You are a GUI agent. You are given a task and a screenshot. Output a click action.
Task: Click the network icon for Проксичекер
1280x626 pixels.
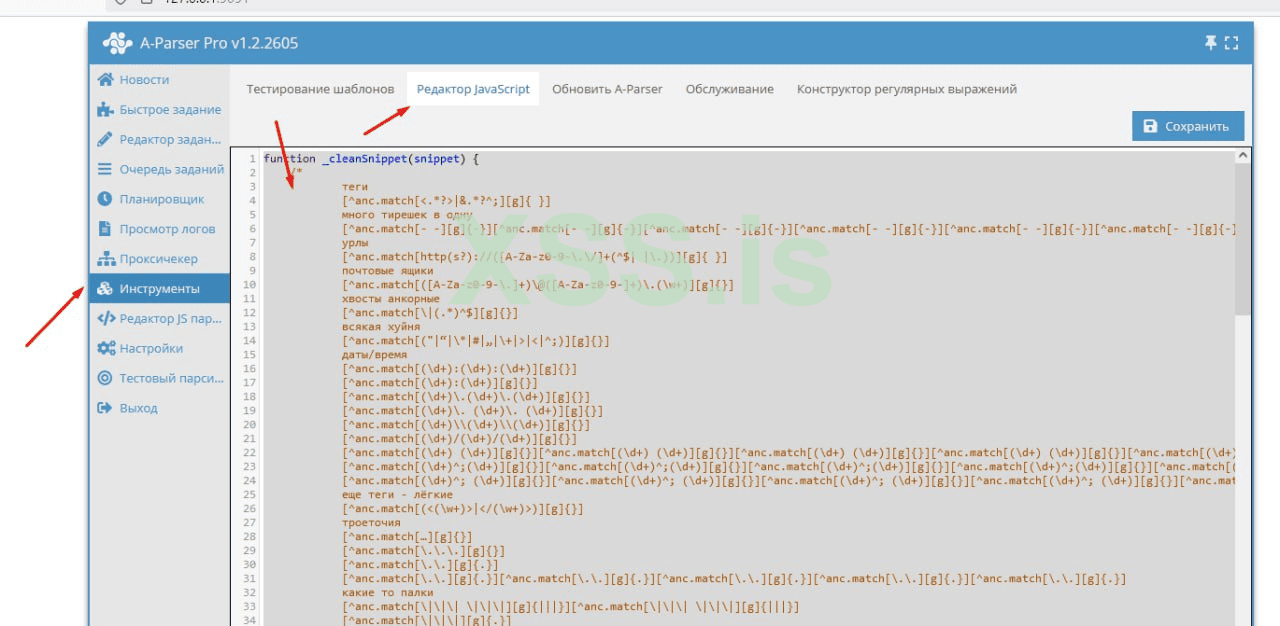(105, 259)
